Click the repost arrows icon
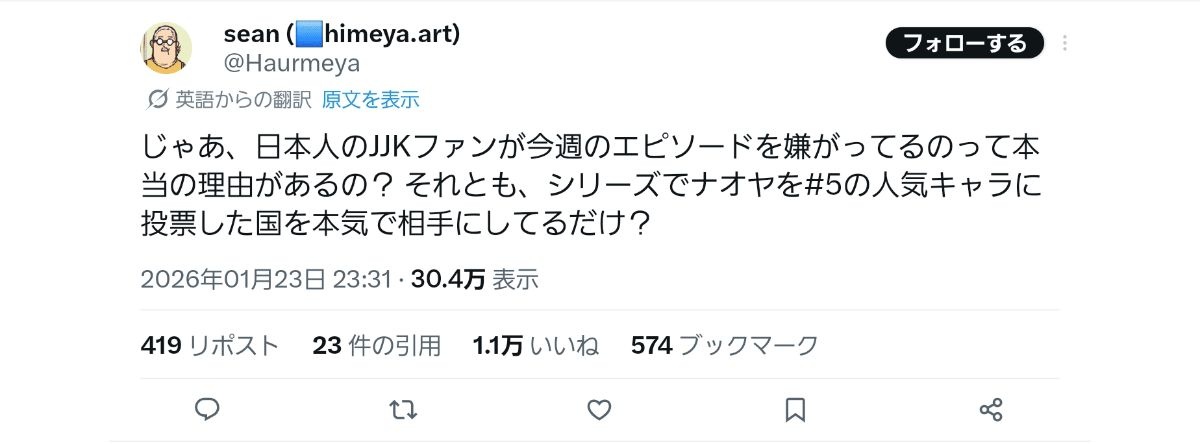 tap(403, 409)
